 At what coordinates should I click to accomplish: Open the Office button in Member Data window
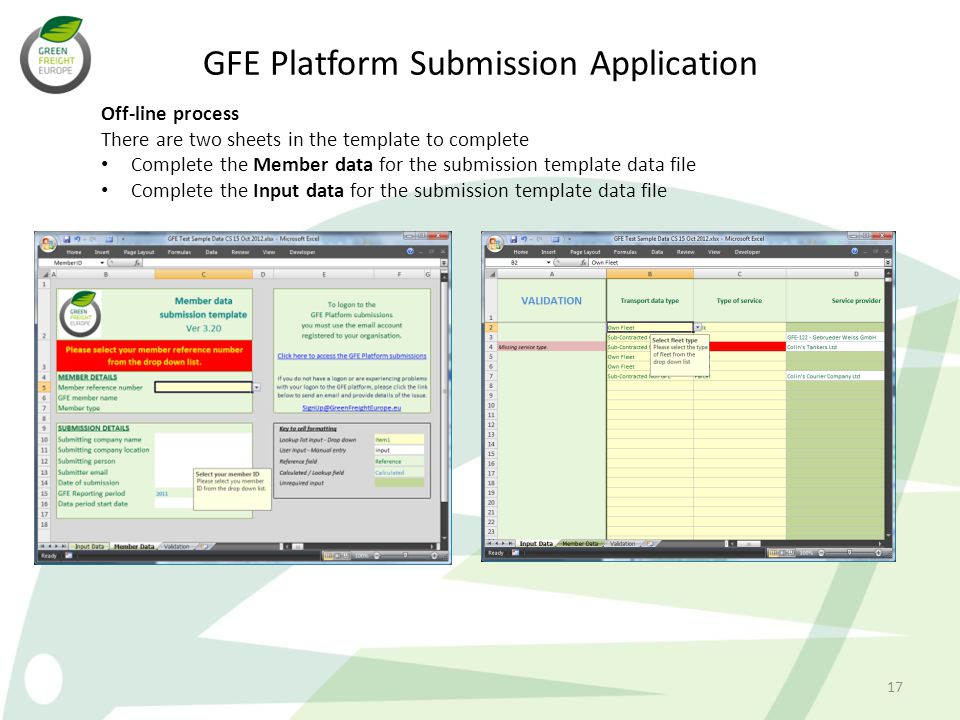[48, 243]
